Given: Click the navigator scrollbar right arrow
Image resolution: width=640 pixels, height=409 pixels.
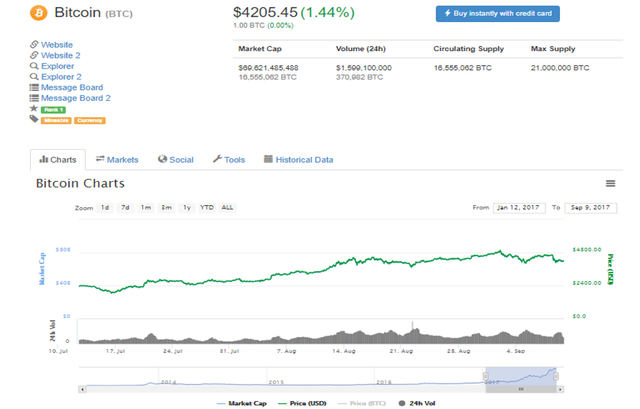Looking at the screenshot, I should pyautogui.click(x=561, y=389).
